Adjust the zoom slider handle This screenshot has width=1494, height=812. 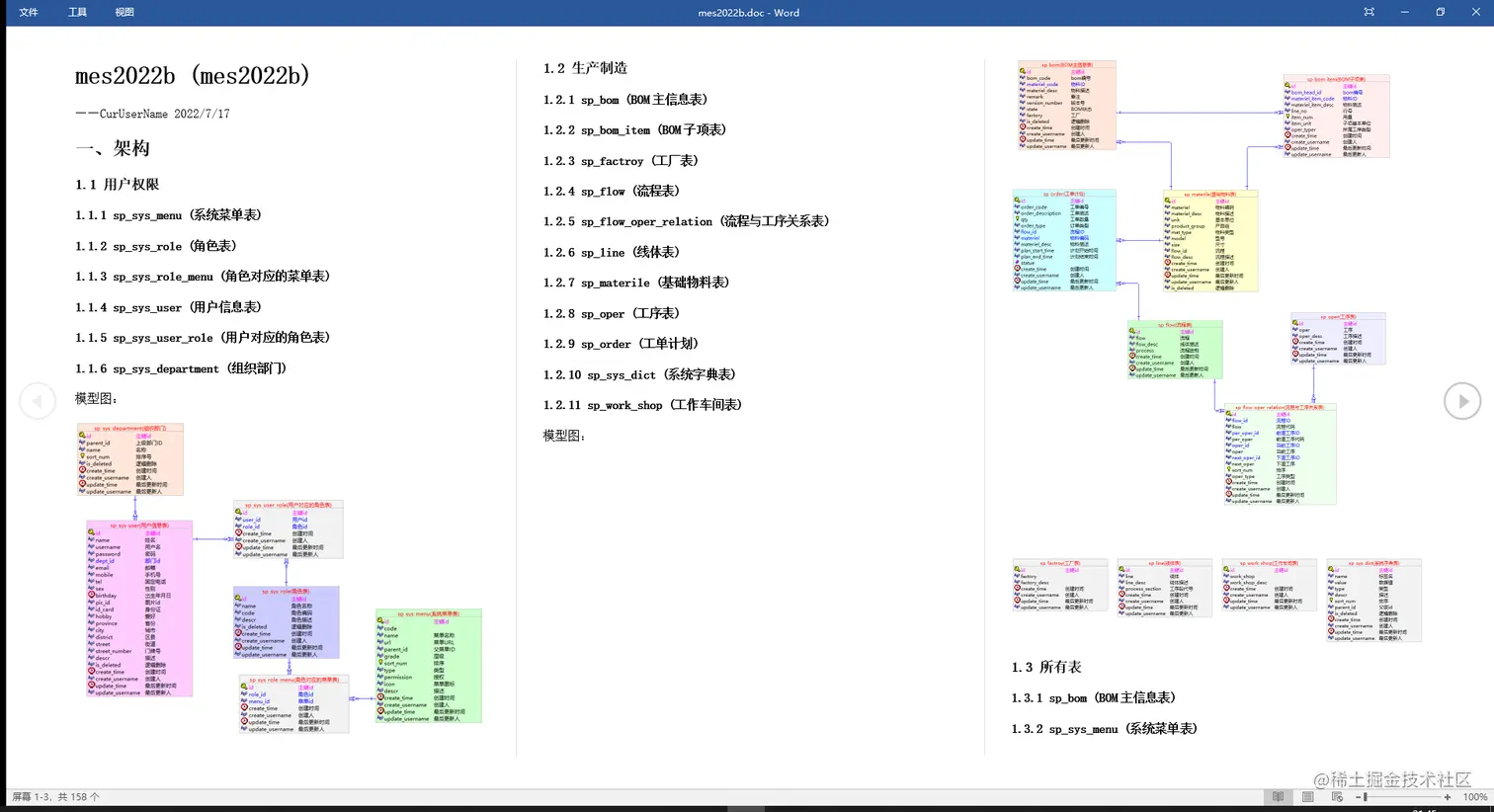click(x=1367, y=797)
